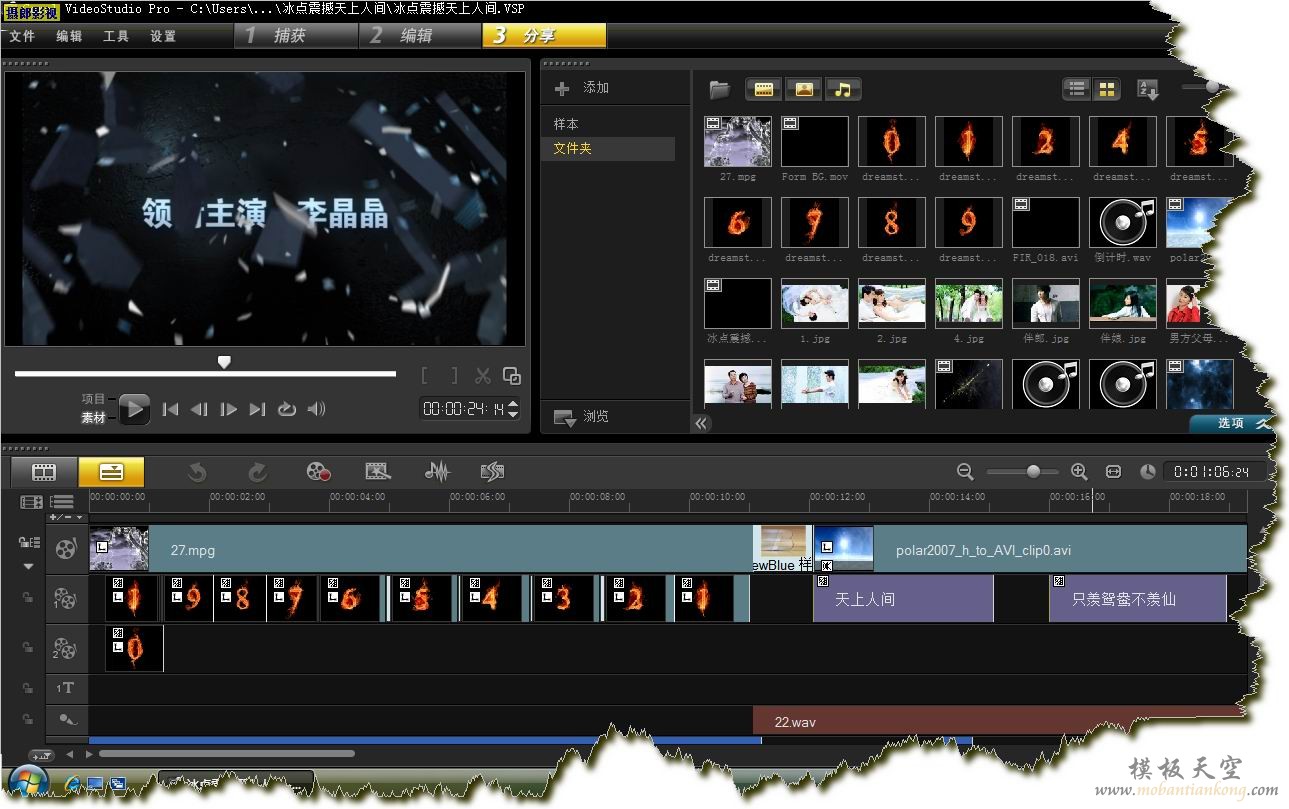Screen dimensions: 1289x809
Task: Play the preview video
Action: pyautogui.click(x=134, y=409)
